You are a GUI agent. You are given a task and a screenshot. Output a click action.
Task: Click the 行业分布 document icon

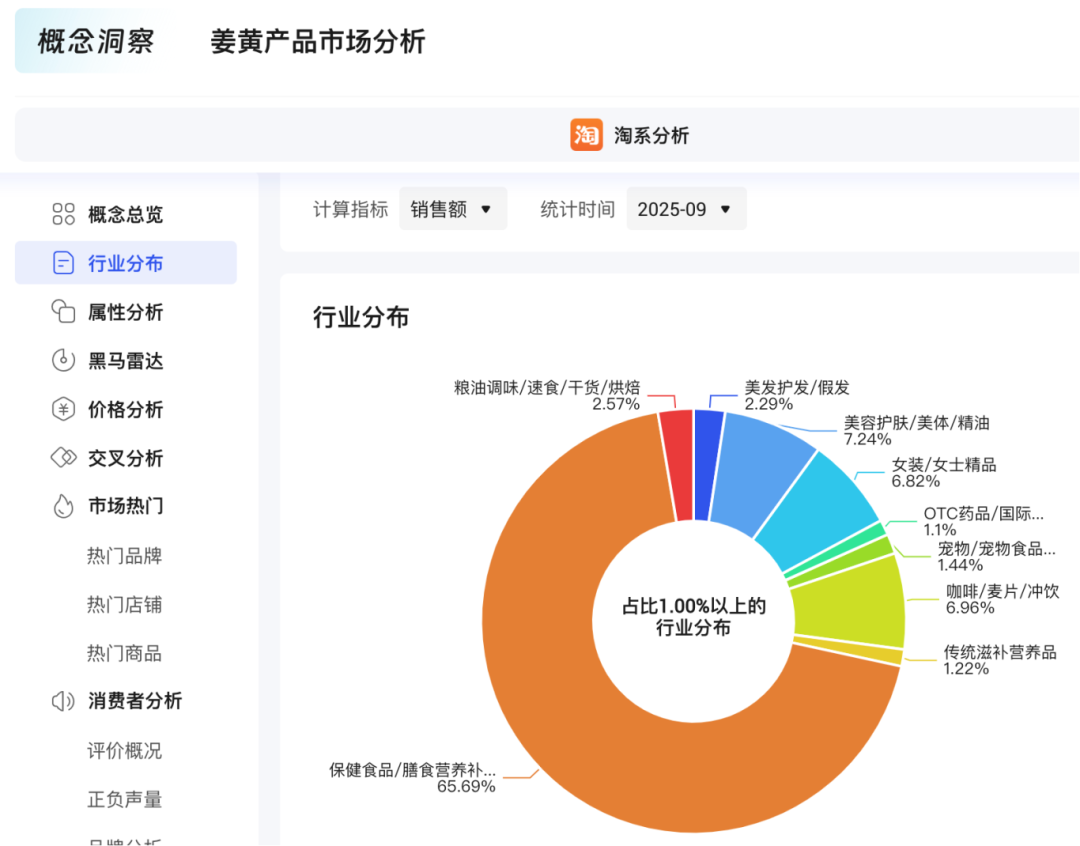pos(63,263)
